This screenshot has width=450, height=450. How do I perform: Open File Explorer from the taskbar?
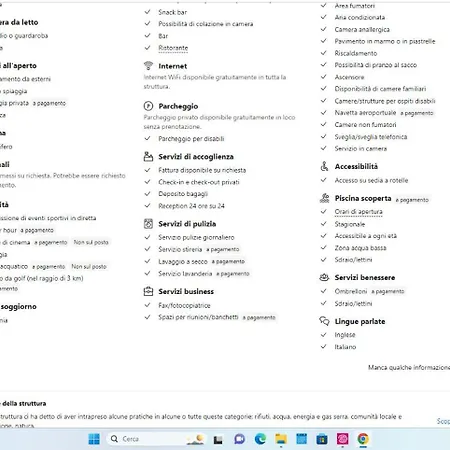click(281, 439)
